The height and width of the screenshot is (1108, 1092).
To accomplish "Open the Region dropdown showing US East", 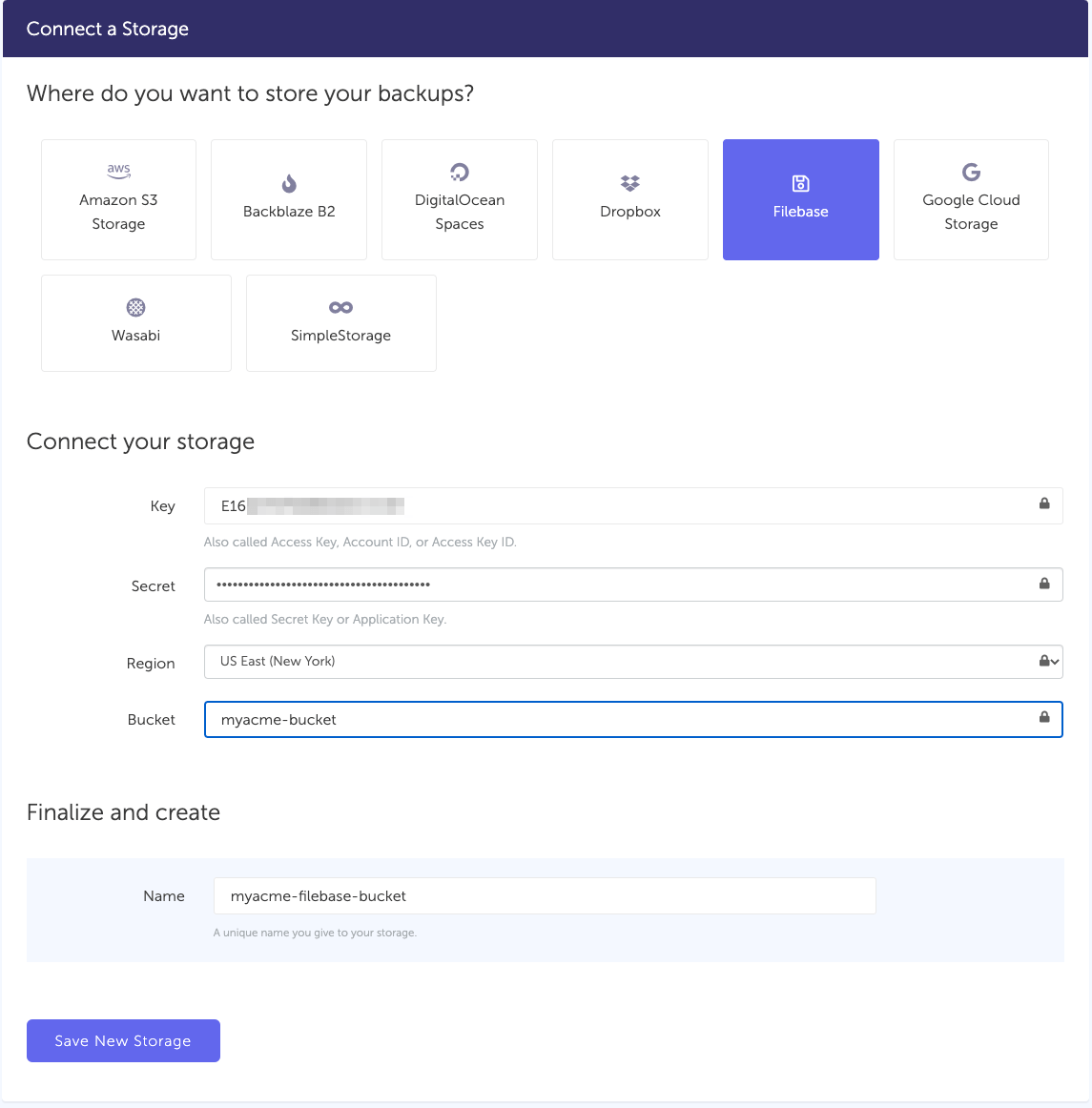I will [x=633, y=662].
